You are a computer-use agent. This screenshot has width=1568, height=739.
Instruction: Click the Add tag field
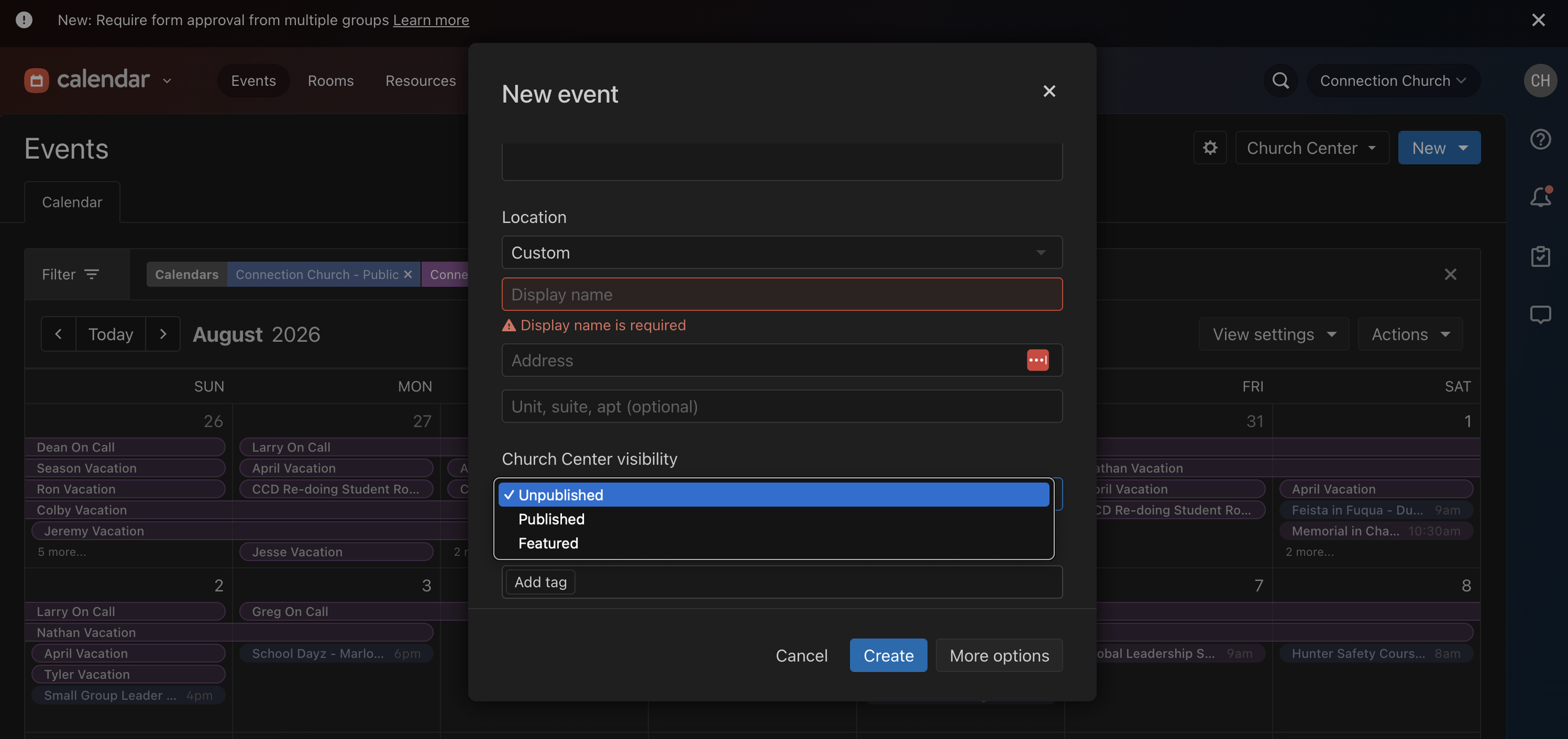[x=781, y=582]
